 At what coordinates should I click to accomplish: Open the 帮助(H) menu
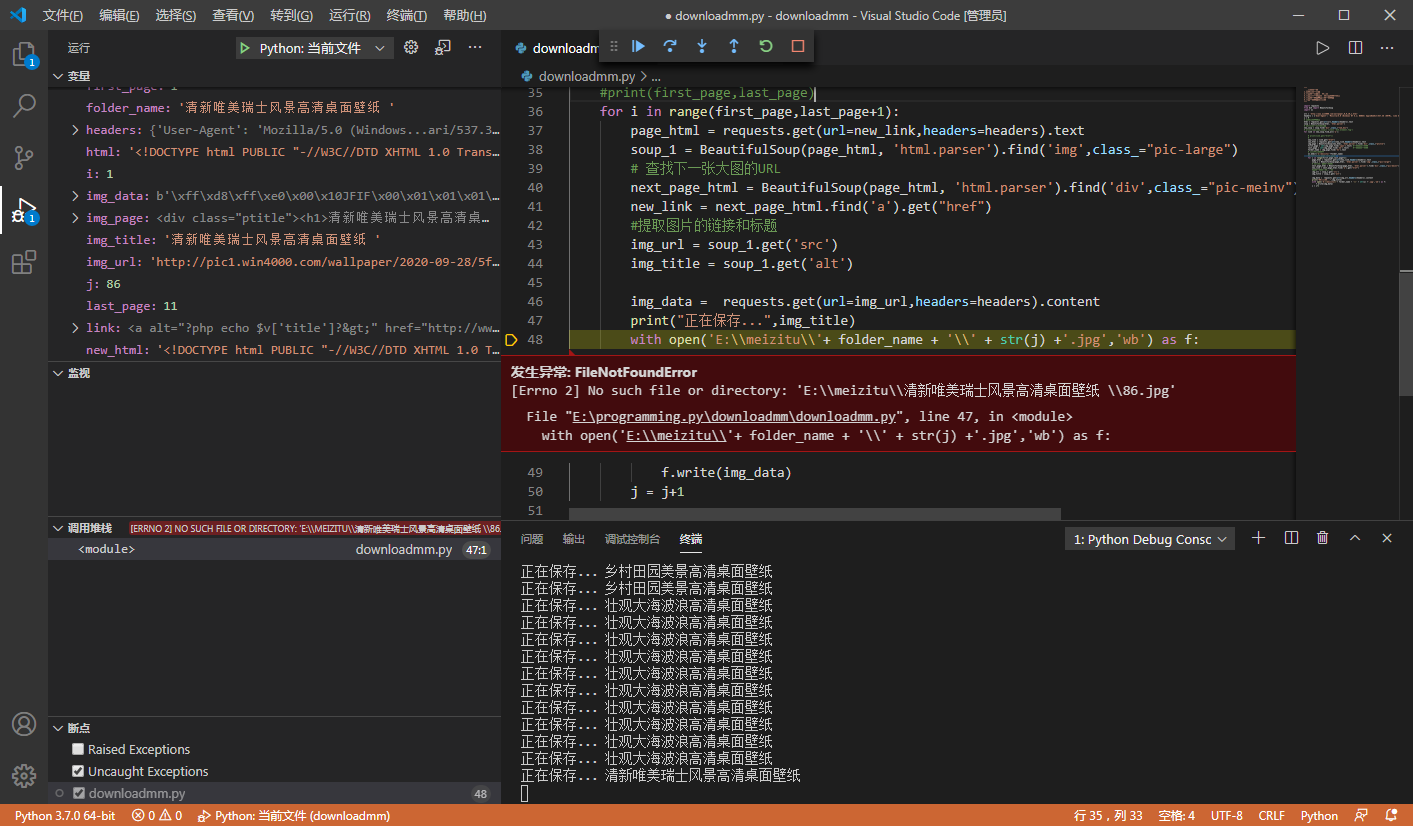tap(465, 16)
